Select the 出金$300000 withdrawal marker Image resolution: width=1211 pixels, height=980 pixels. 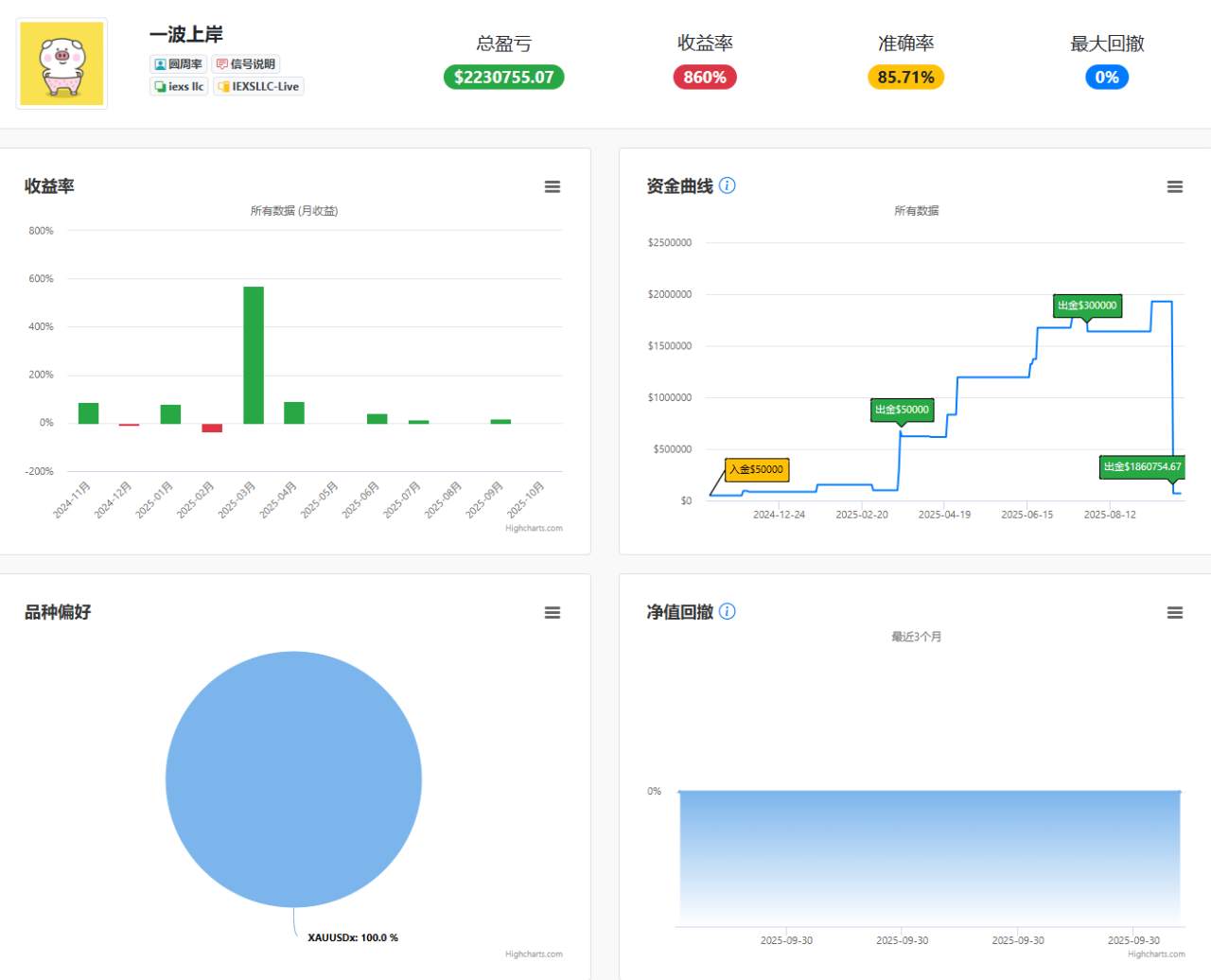click(x=1088, y=306)
